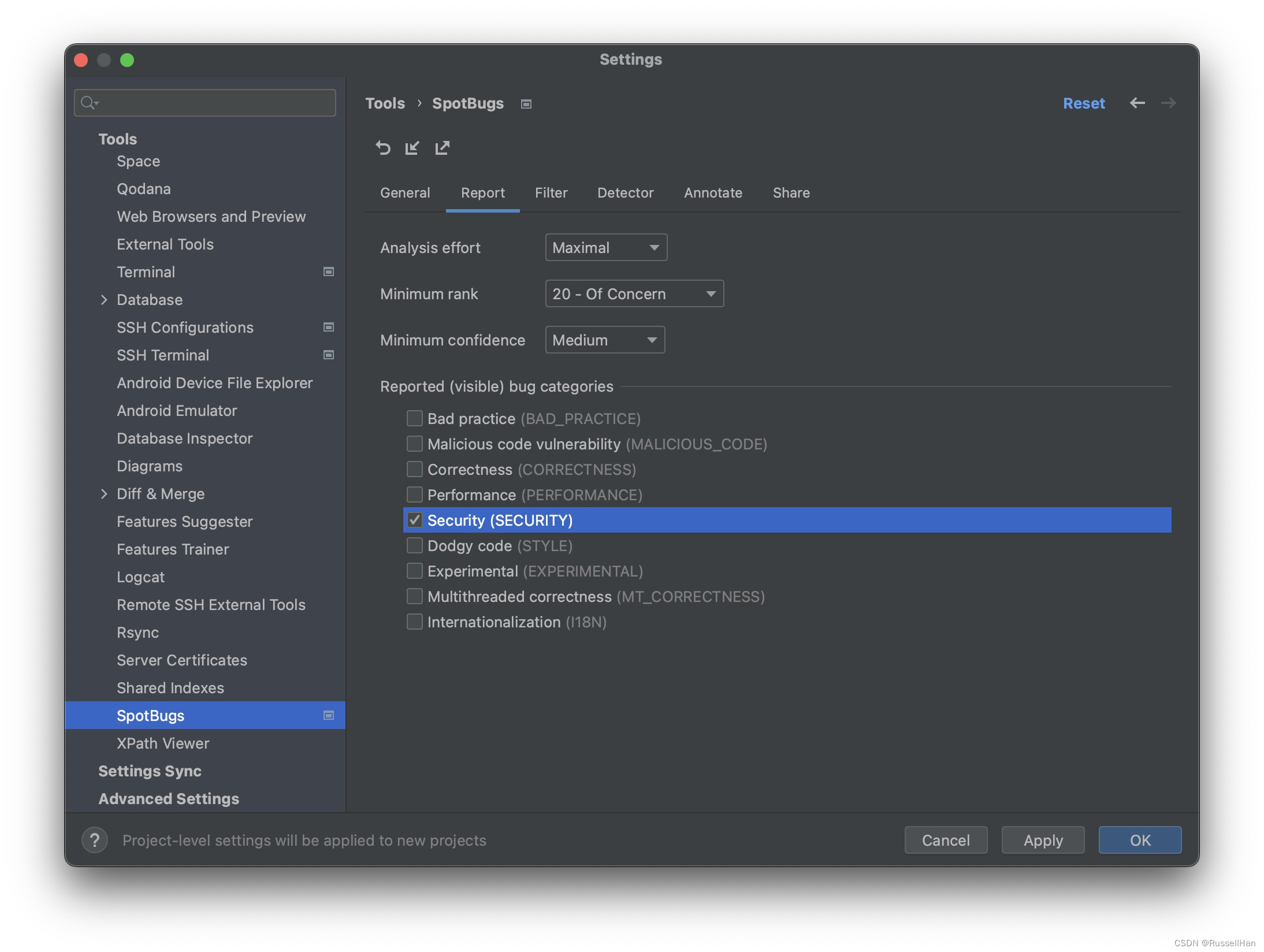Enable the Bad practice category checkbox
The height and width of the screenshot is (952, 1264).
[414, 418]
